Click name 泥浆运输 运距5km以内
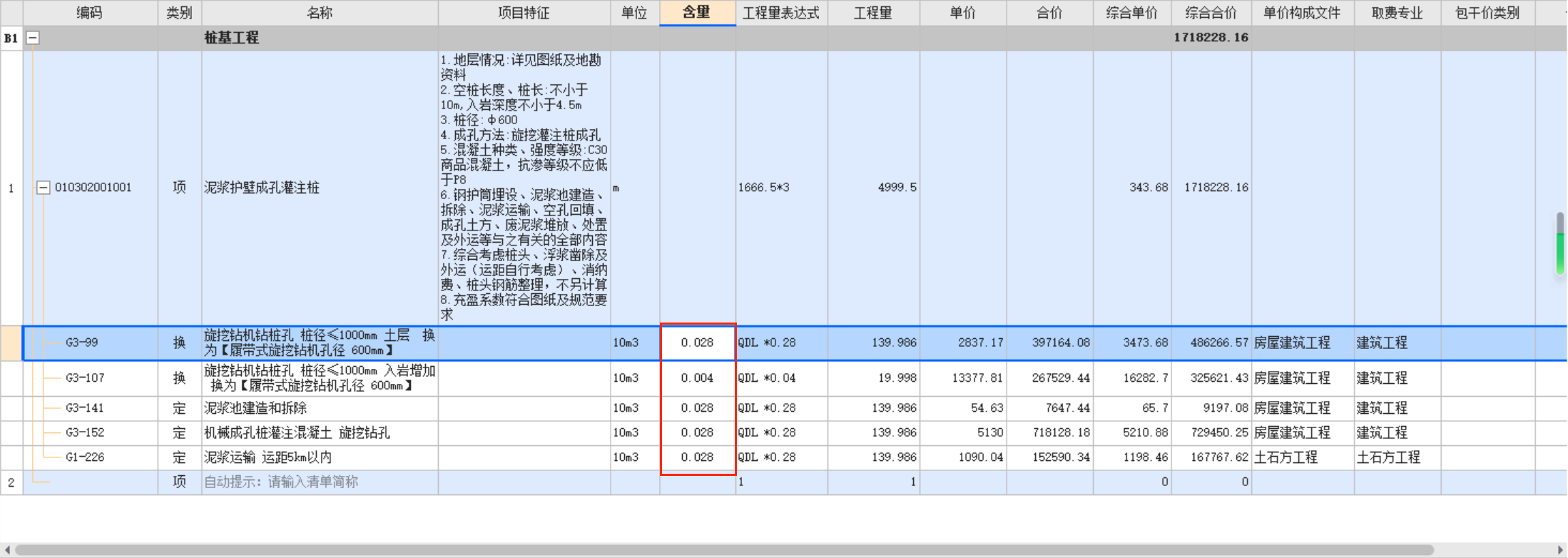Screen dimensions: 1568x558 coord(268,457)
